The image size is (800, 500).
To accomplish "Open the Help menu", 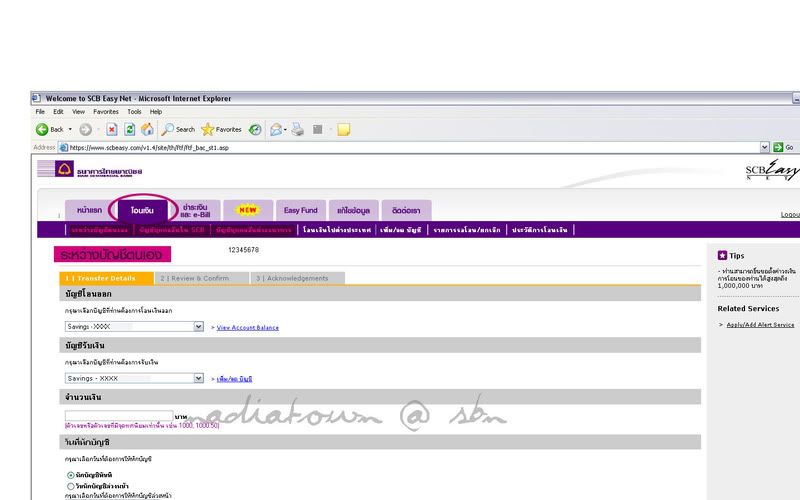I will pyautogui.click(x=156, y=112).
